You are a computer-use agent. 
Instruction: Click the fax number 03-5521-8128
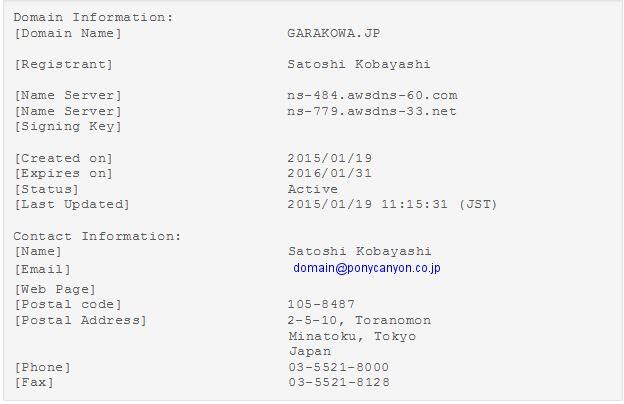(x=339, y=382)
